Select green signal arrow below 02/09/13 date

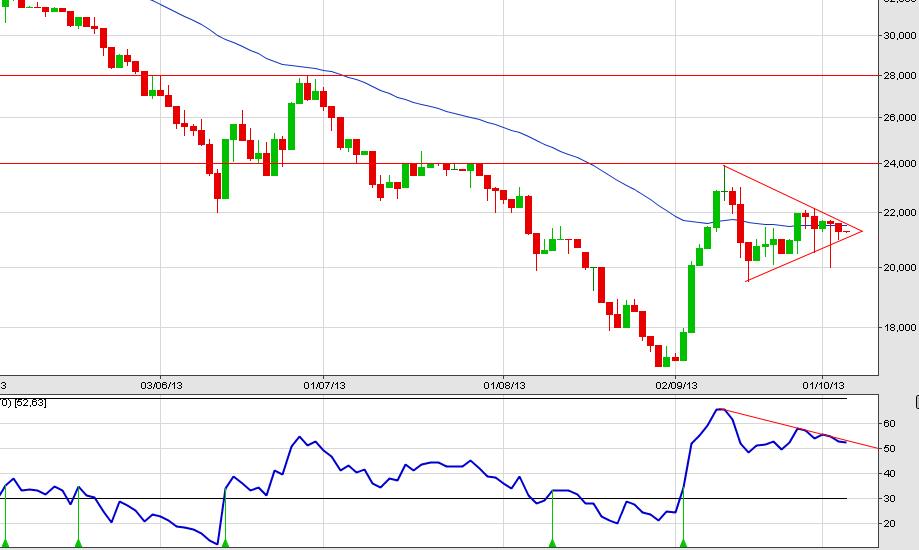[683, 543]
